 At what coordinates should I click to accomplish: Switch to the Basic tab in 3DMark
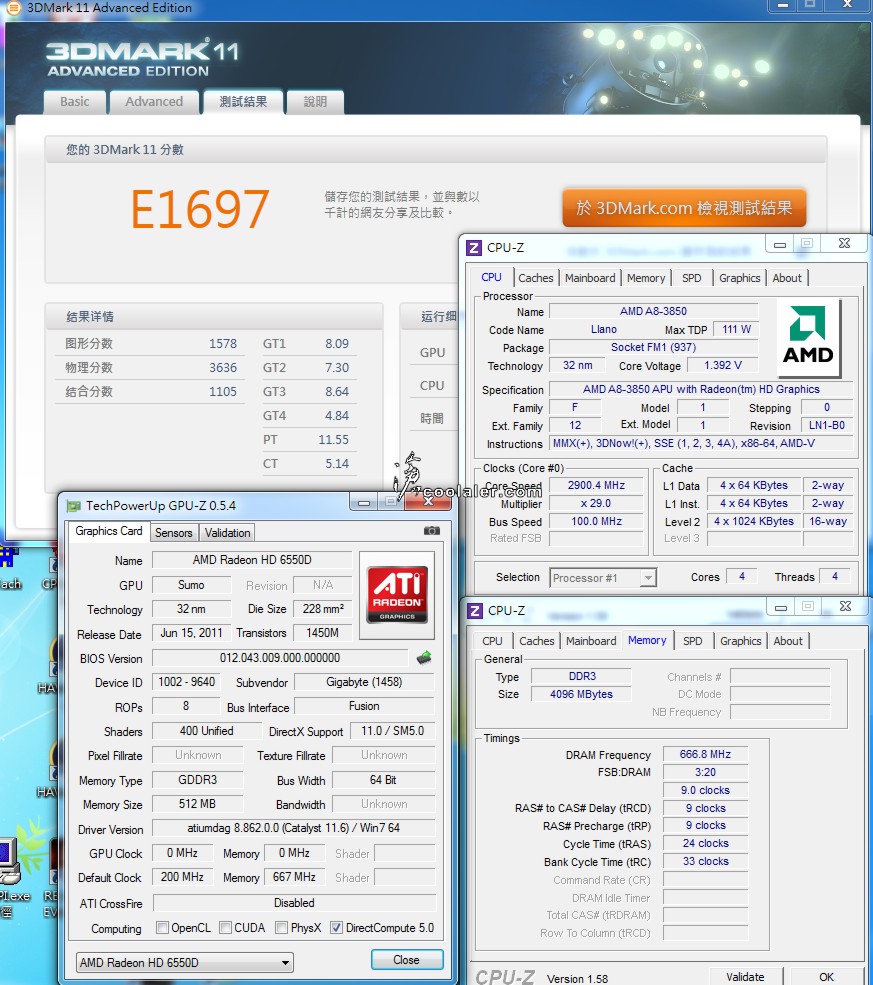(x=75, y=102)
